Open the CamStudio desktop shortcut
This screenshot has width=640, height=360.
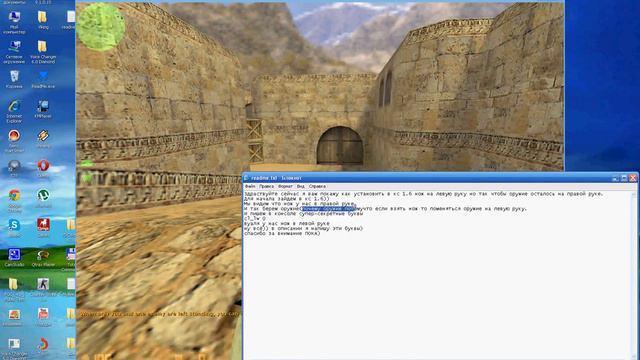[x=14, y=258]
